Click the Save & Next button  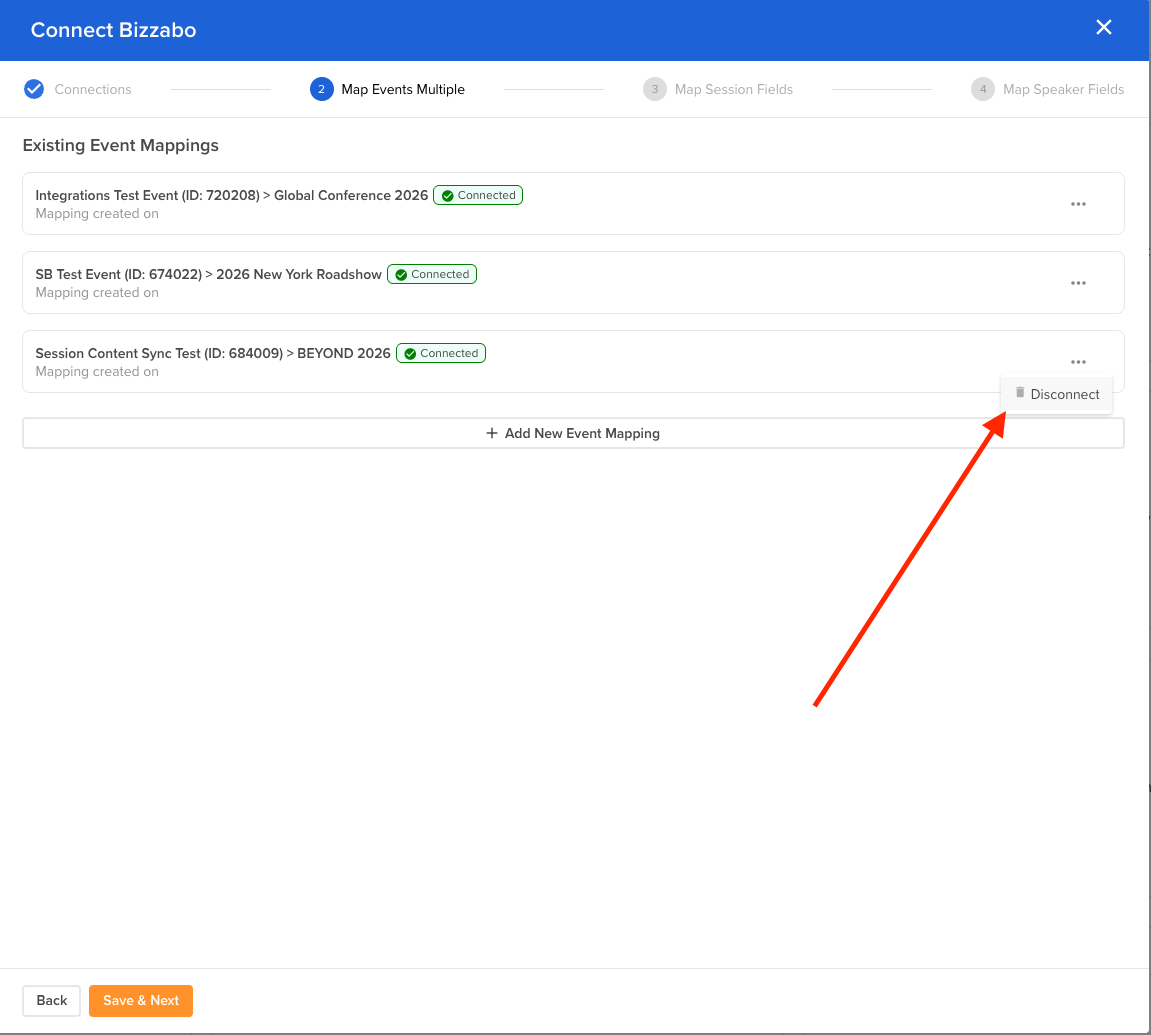[141, 1000]
